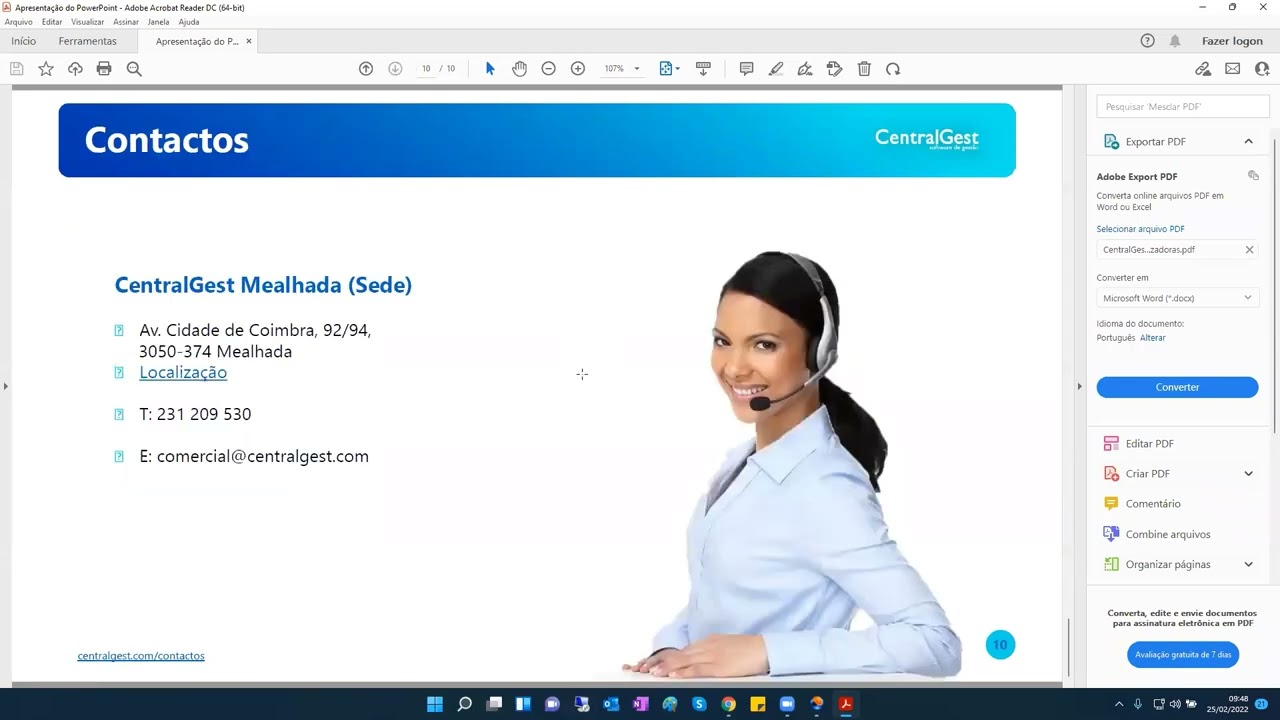1280x720 pixels.
Task: Toggle scrolling mode icon
Action: pos(703,69)
